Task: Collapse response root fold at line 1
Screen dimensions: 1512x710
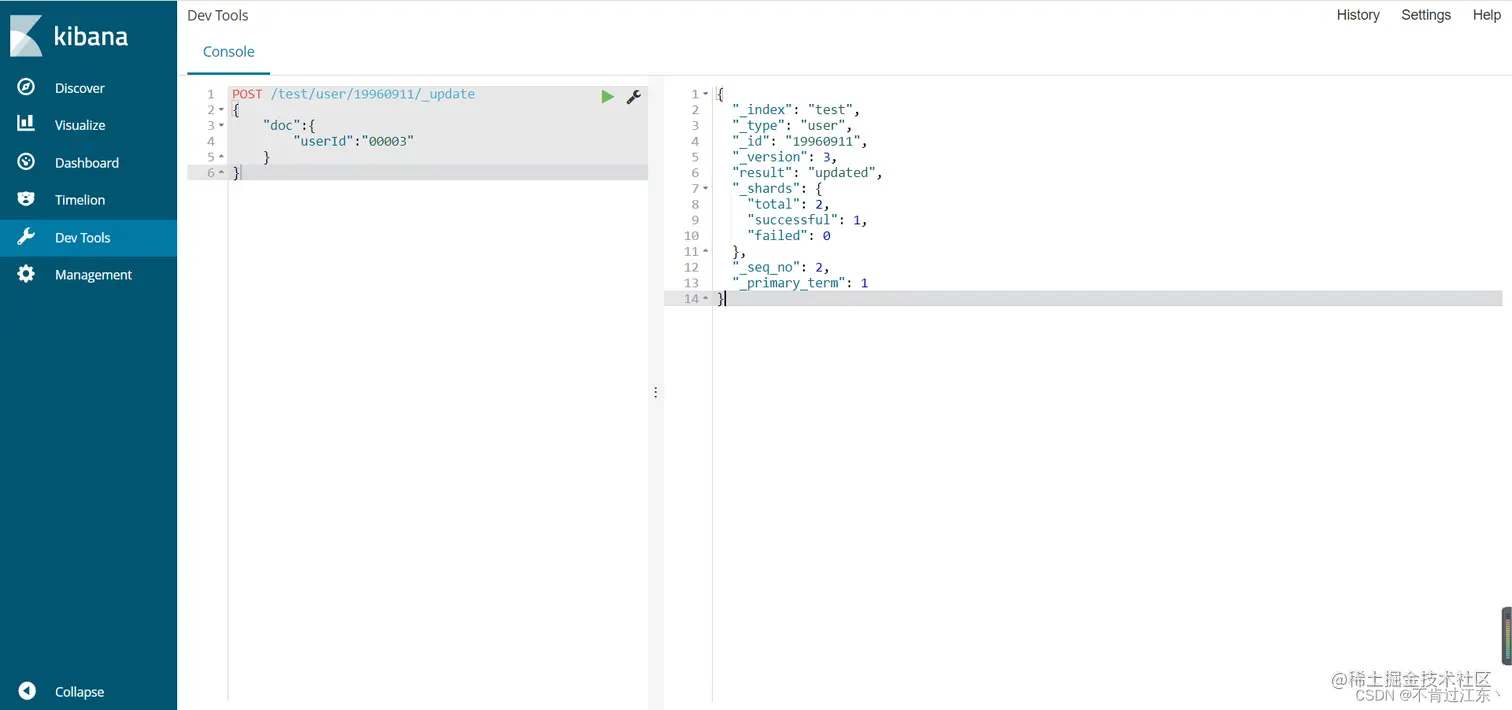Action: click(705, 94)
